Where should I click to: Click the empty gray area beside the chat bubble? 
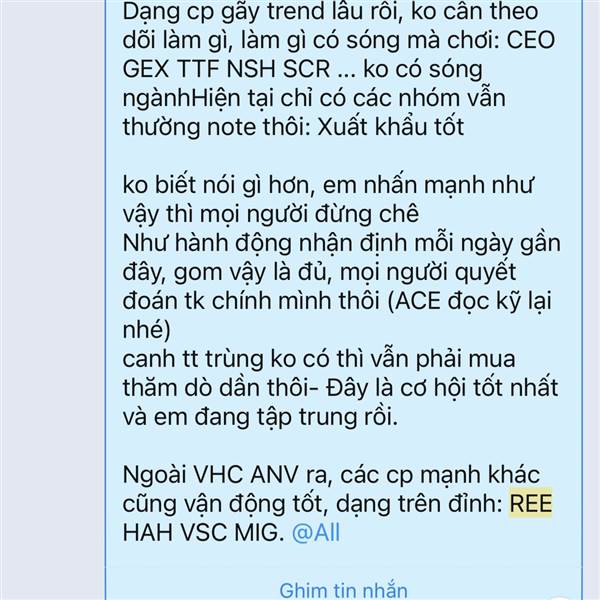pos(52,300)
